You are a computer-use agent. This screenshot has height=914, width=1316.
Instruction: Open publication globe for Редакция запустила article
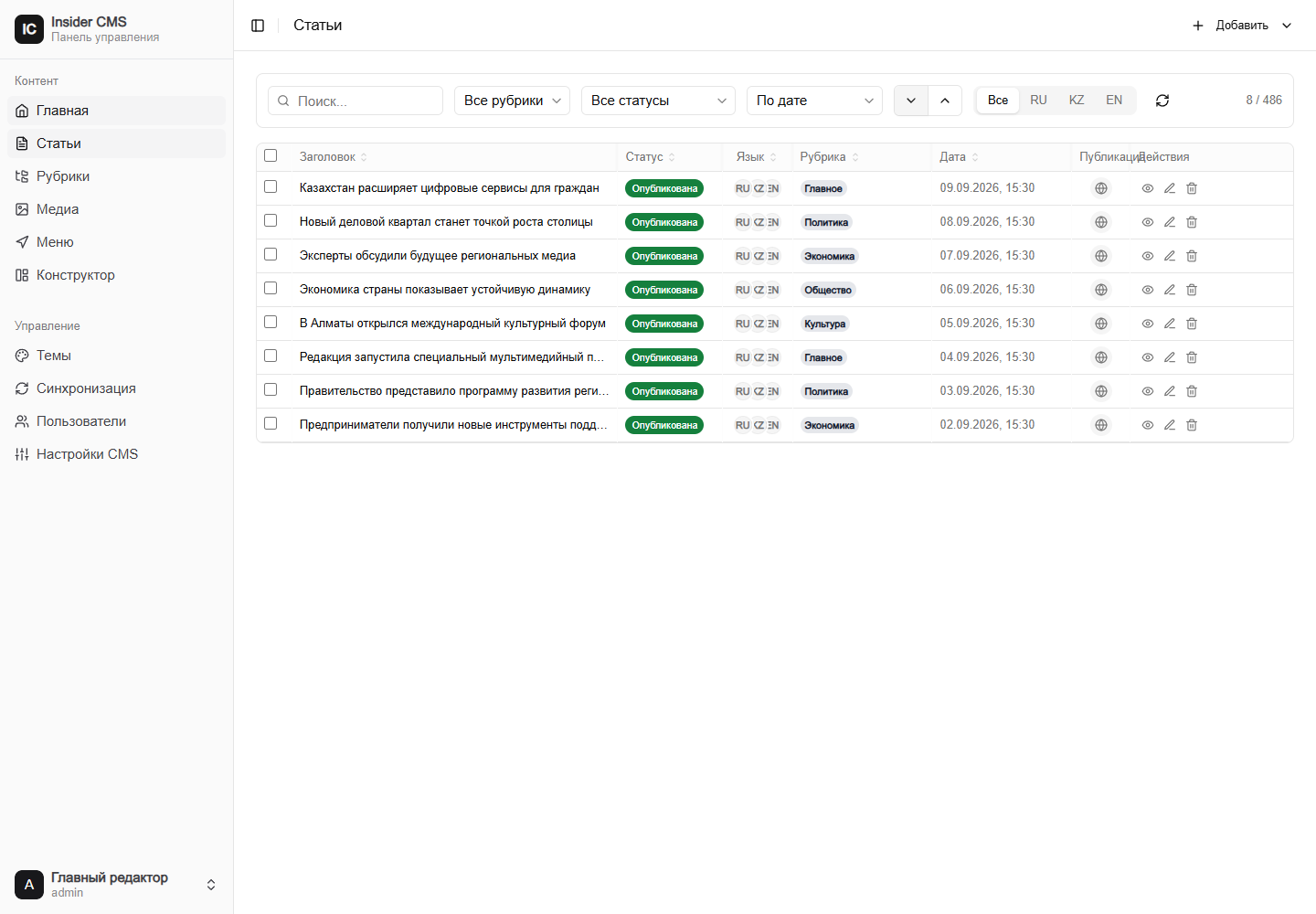[x=1101, y=357]
